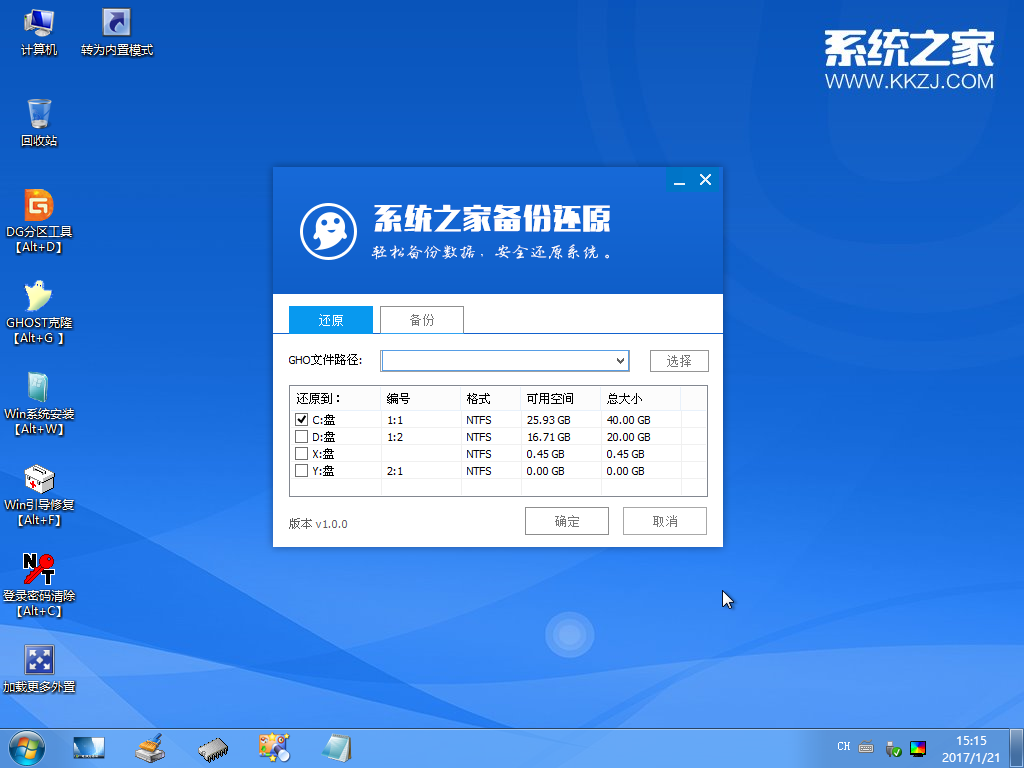1024x768 pixels.
Task: Enable the Y:盘 checkbox
Action: (301, 470)
